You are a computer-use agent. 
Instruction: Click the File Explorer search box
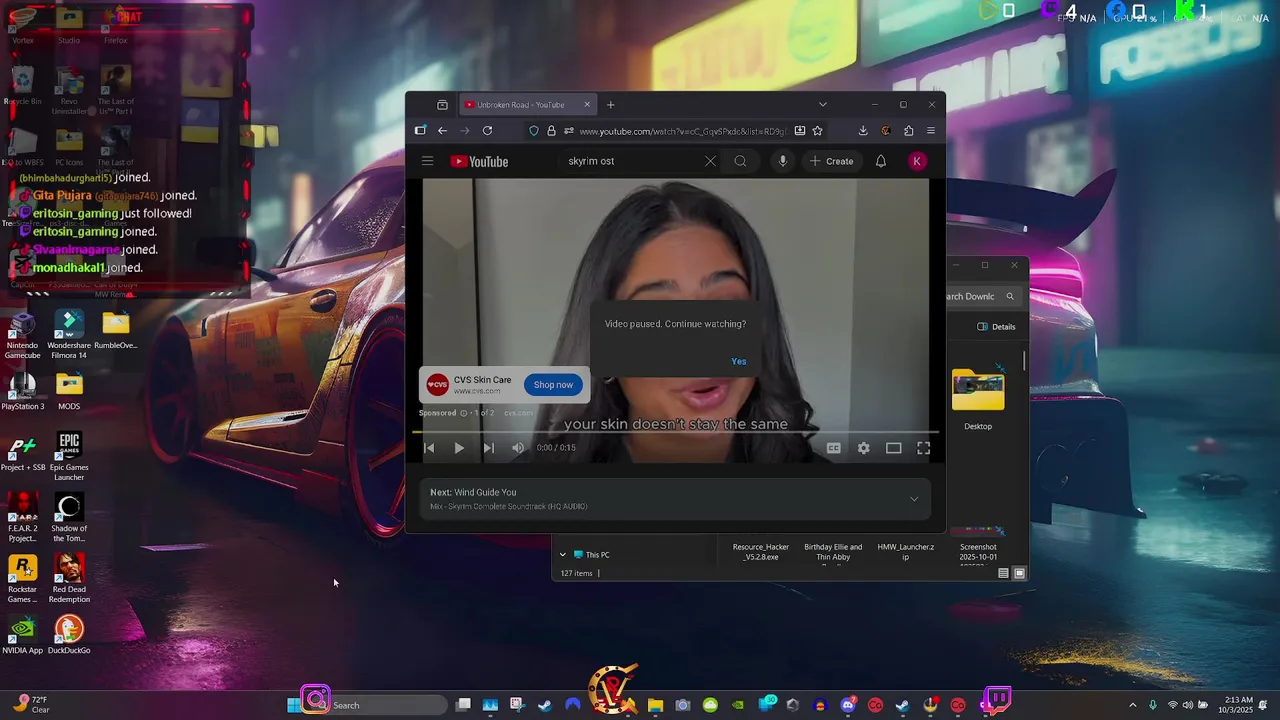982,296
